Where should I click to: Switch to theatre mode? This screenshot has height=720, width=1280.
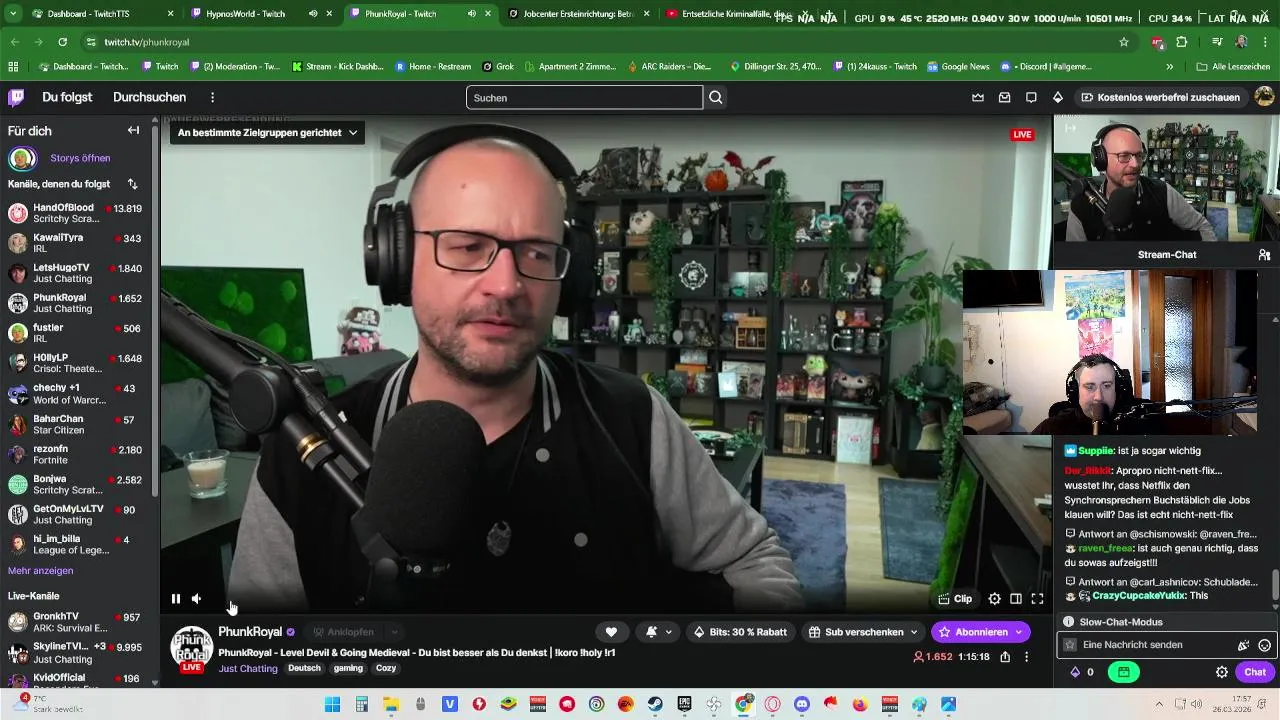(x=1016, y=599)
